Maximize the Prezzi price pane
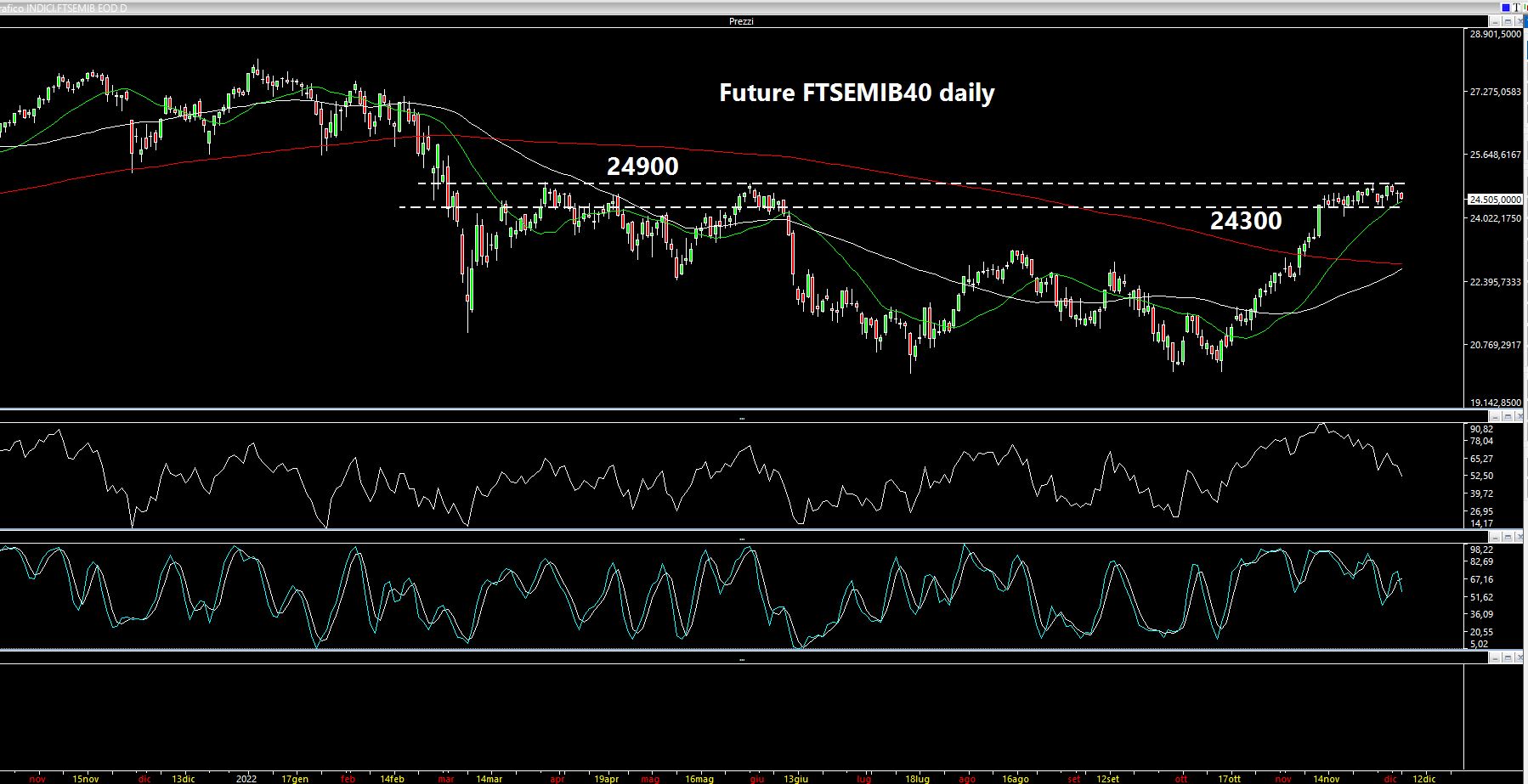This screenshot has height=784, width=1528. click(1508, 21)
